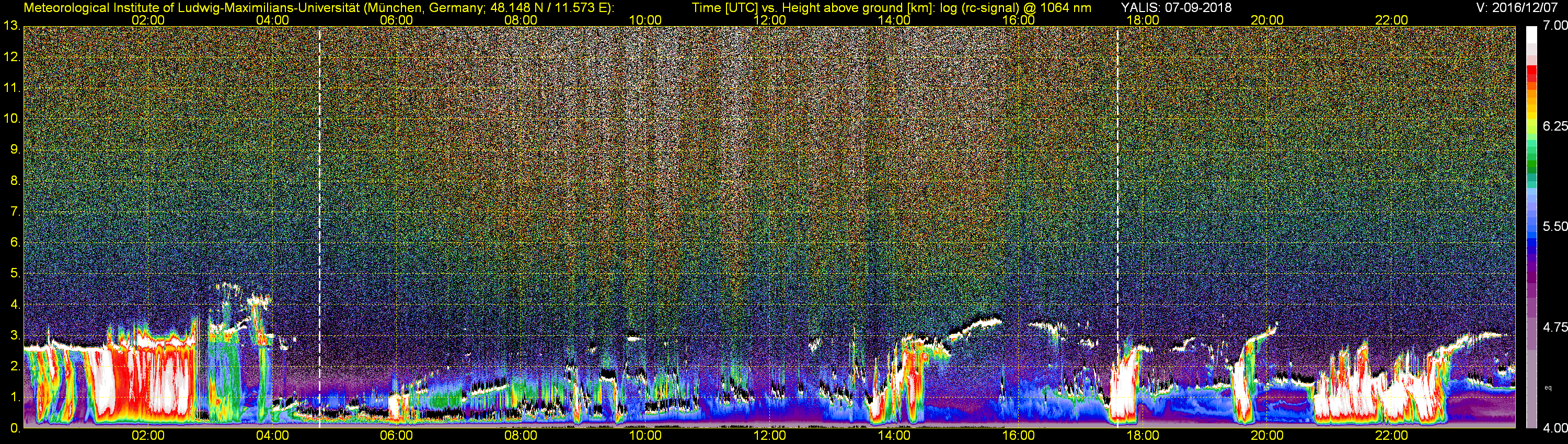Click the 4 km height axis label
This screenshot has width=1568, height=444.
click(x=15, y=305)
